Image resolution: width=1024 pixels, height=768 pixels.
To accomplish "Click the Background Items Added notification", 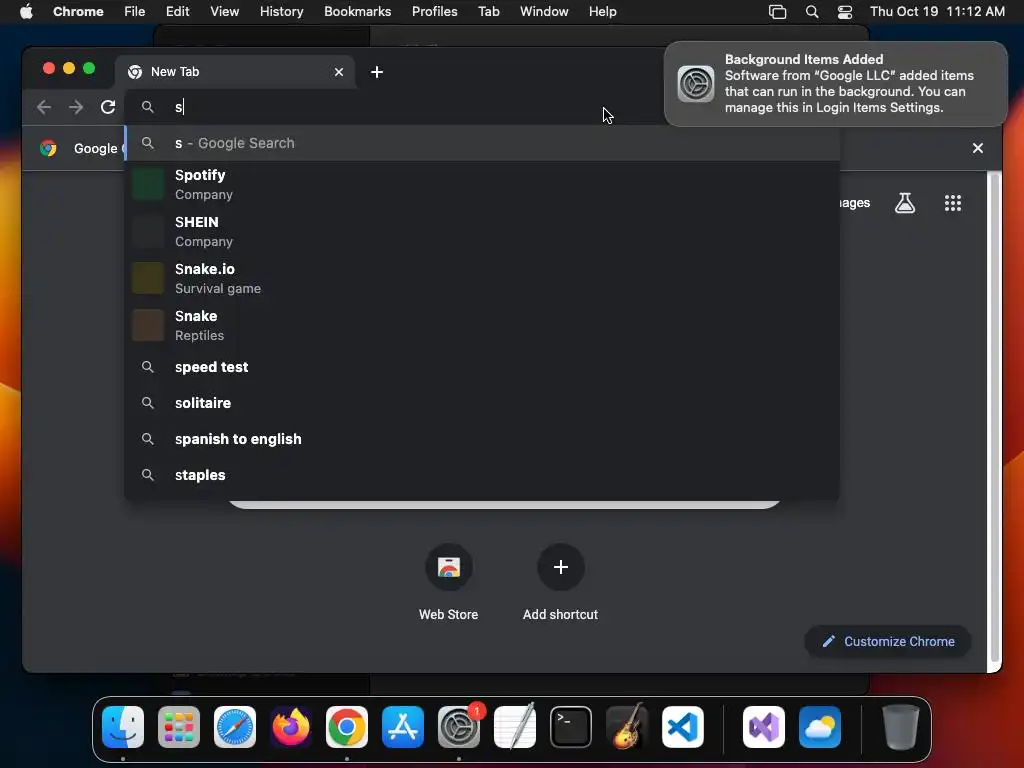I will 836,84.
